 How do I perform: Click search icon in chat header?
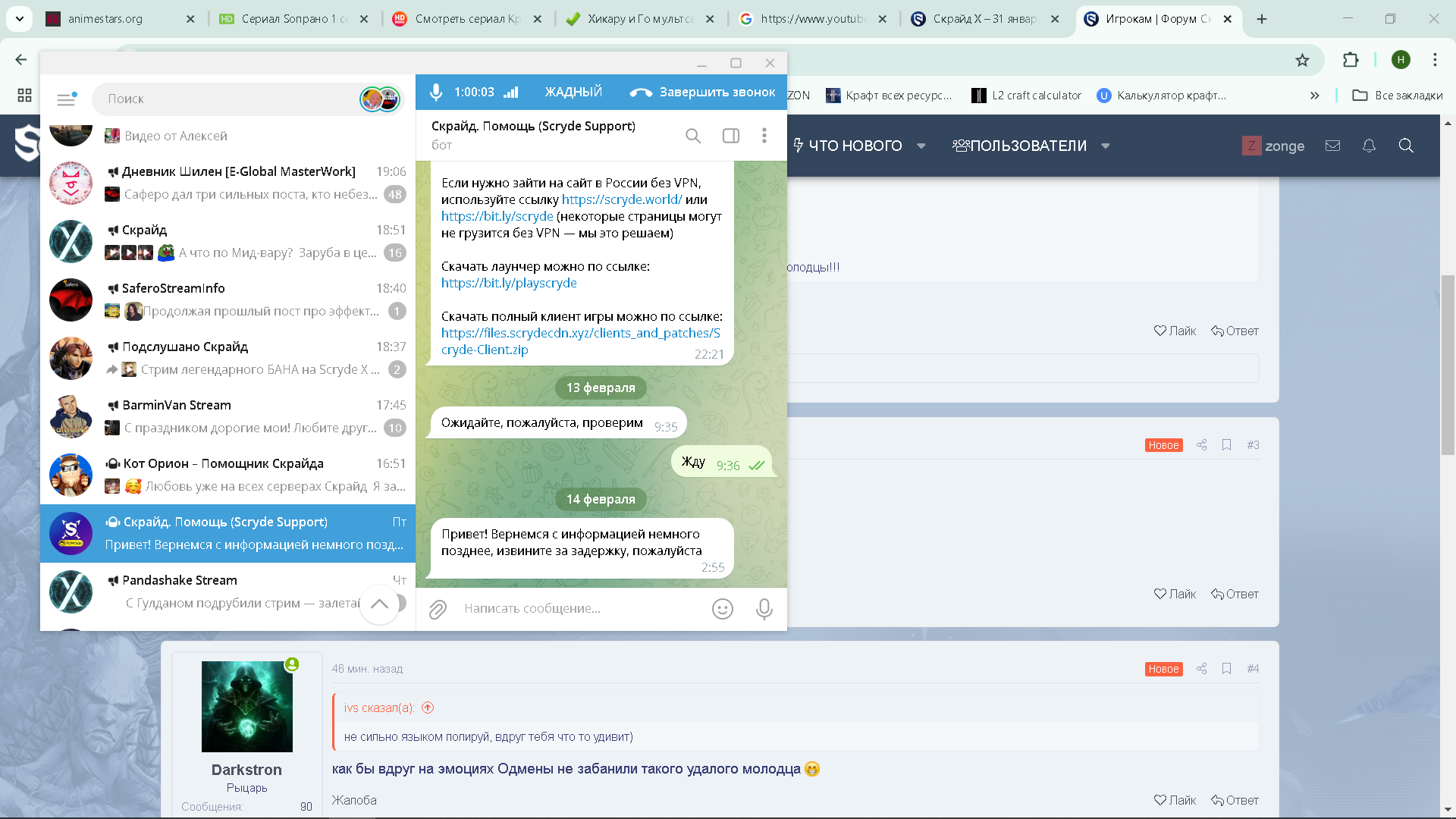pyautogui.click(x=692, y=136)
